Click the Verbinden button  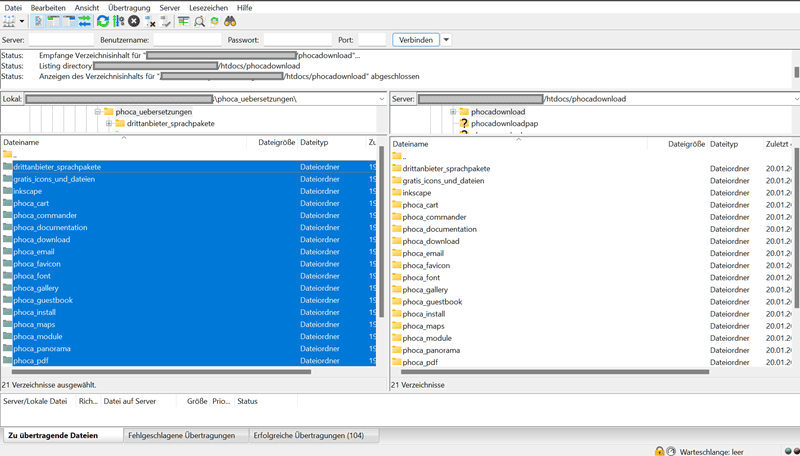tap(415, 39)
